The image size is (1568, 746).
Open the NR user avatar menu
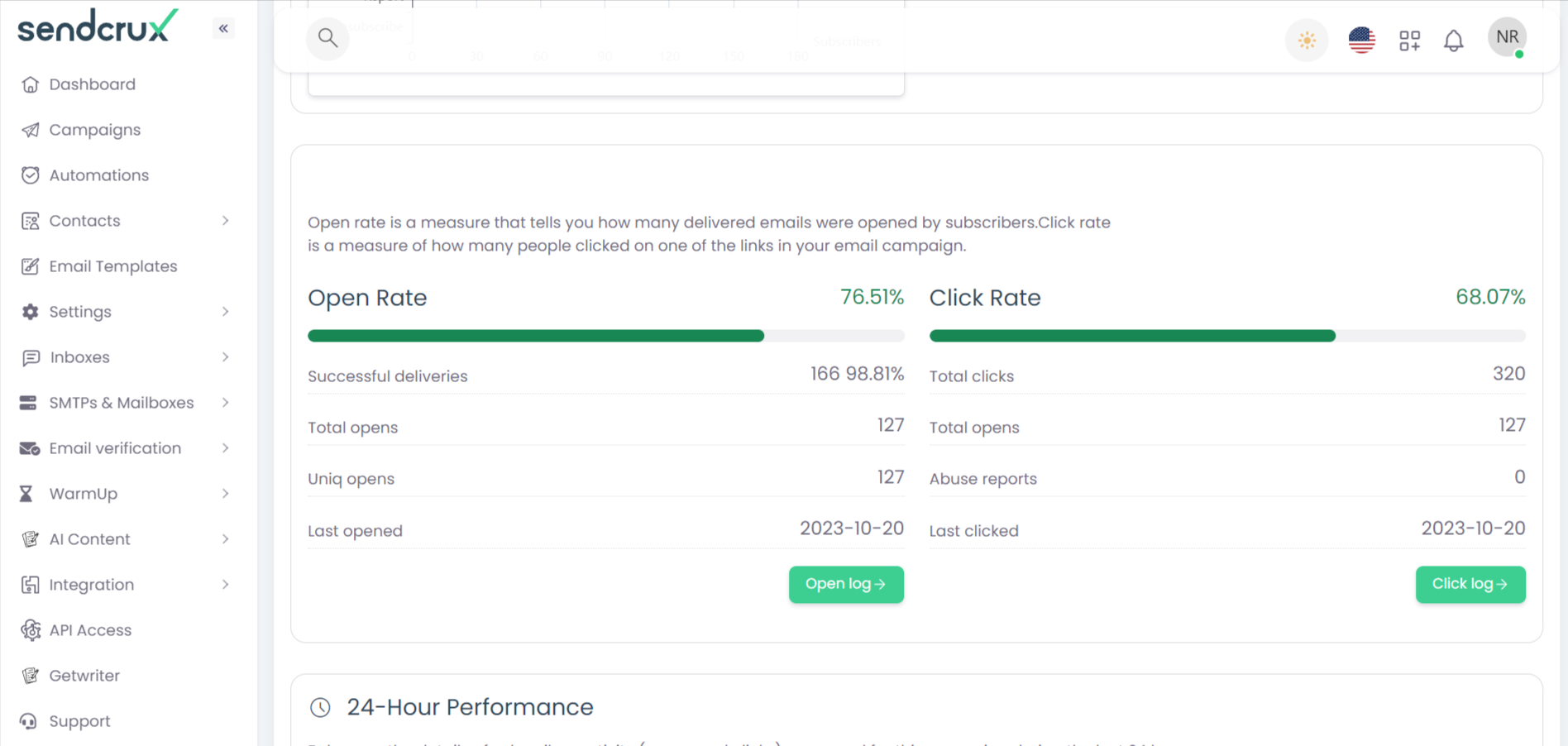tap(1507, 38)
